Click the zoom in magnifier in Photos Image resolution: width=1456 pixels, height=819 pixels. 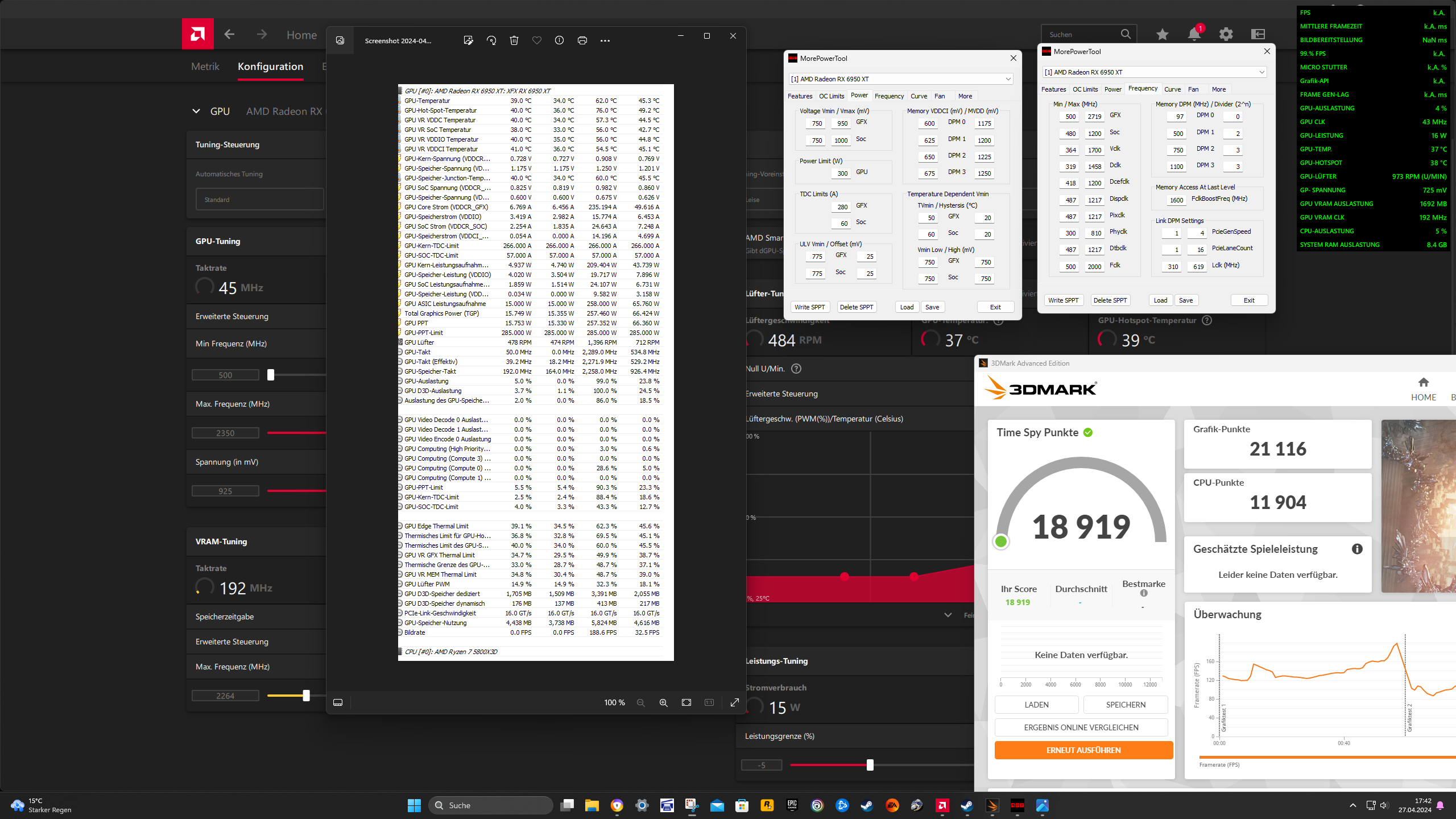tap(663, 702)
